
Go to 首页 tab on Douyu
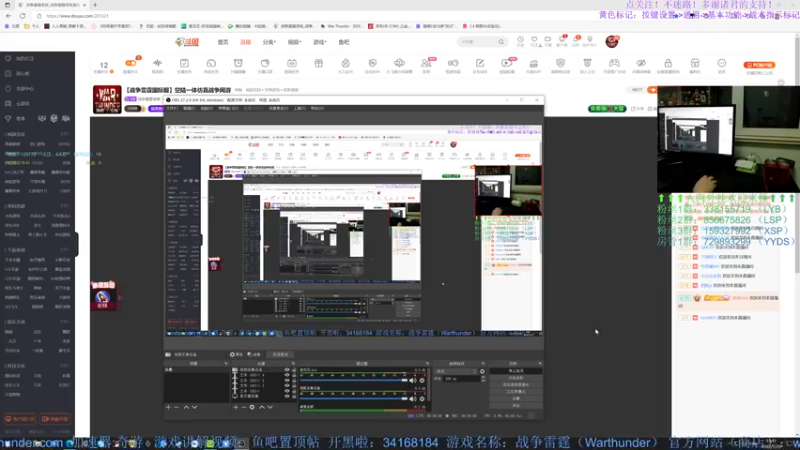[223, 42]
